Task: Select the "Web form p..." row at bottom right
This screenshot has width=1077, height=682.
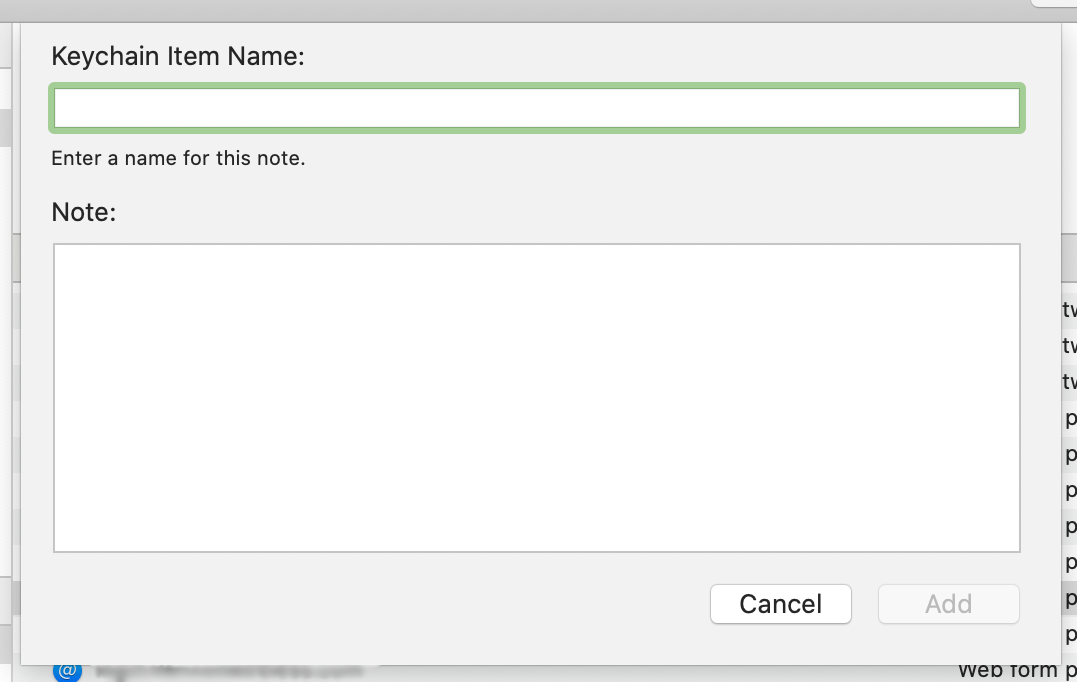Action: (1010, 669)
